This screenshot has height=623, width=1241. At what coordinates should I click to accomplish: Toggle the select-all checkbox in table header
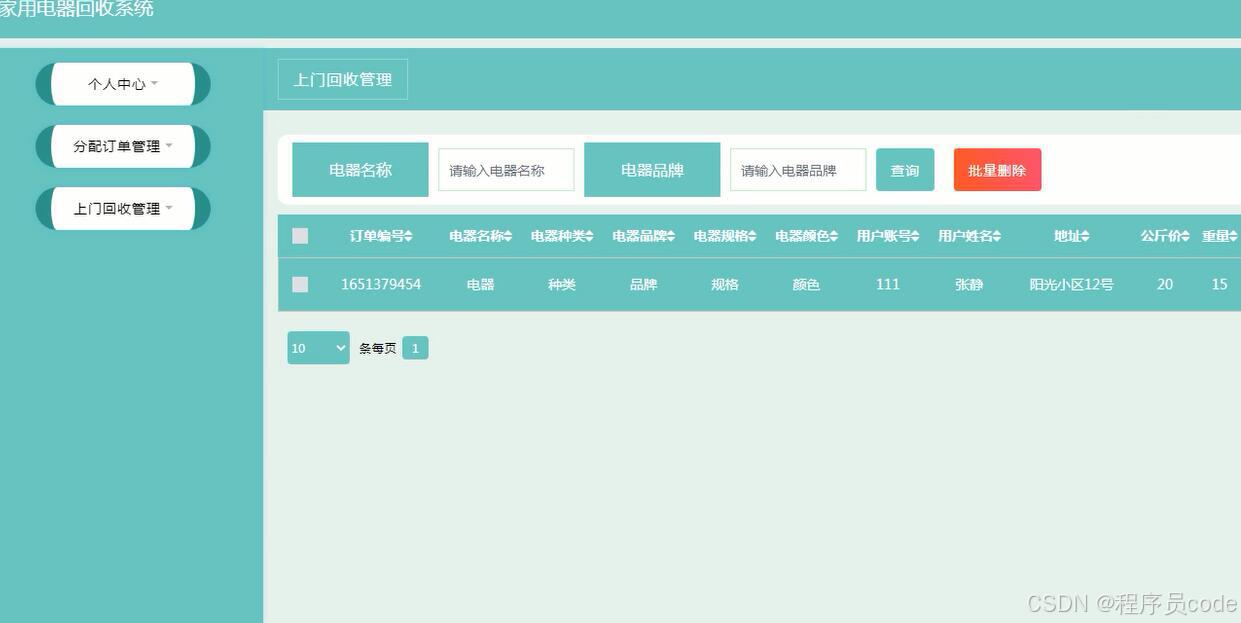point(300,235)
